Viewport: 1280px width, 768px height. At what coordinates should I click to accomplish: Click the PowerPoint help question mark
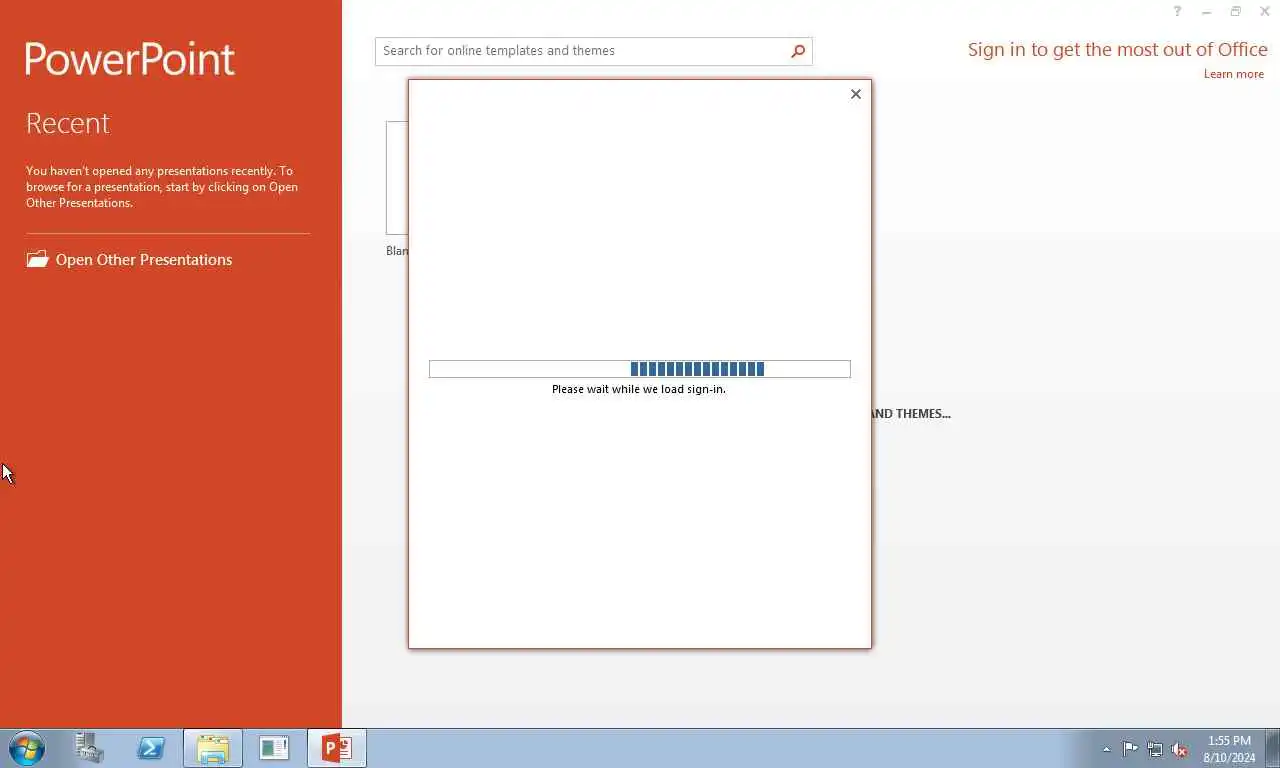[1177, 12]
